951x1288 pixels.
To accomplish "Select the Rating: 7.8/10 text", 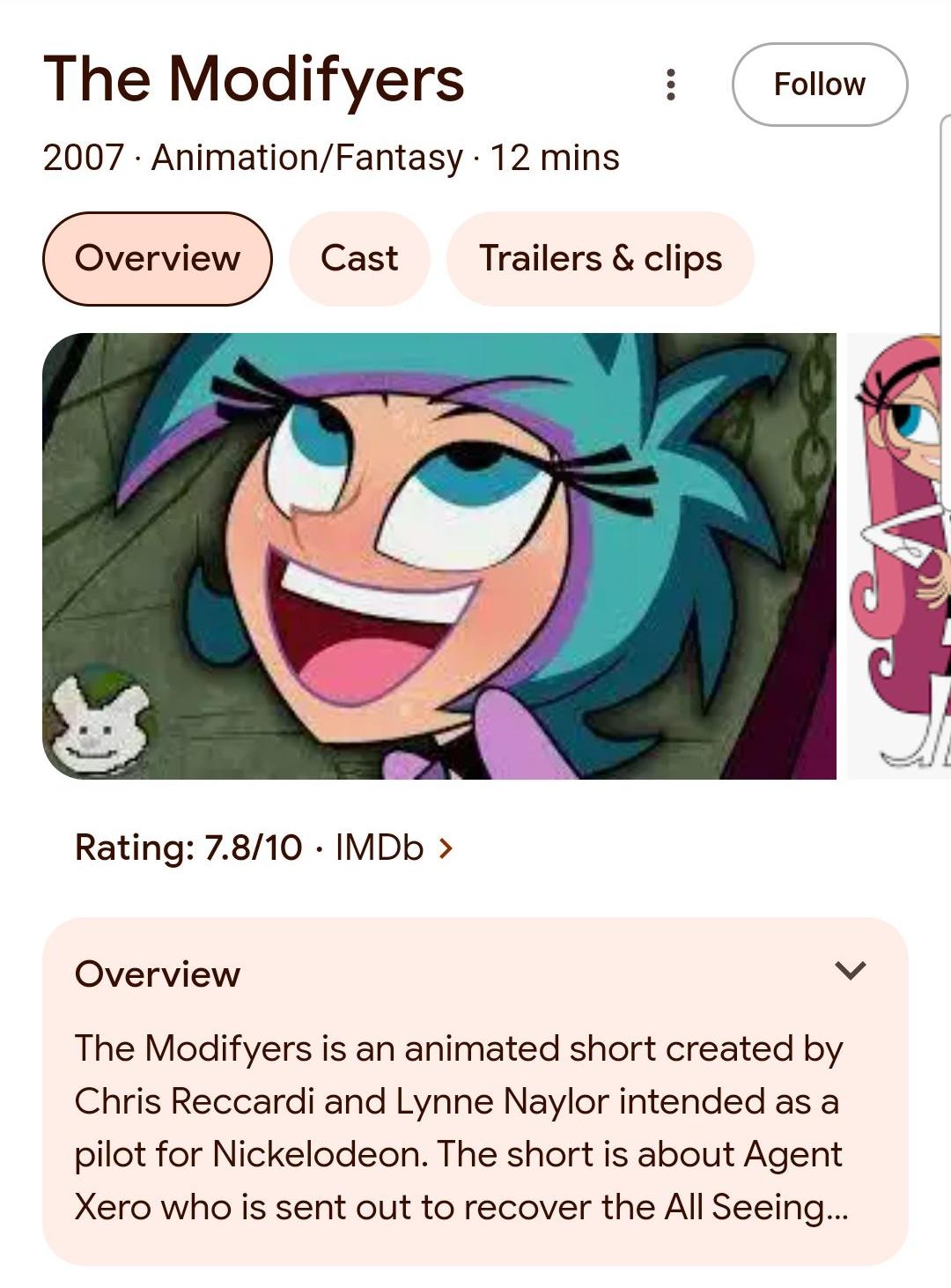I will coord(188,848).
